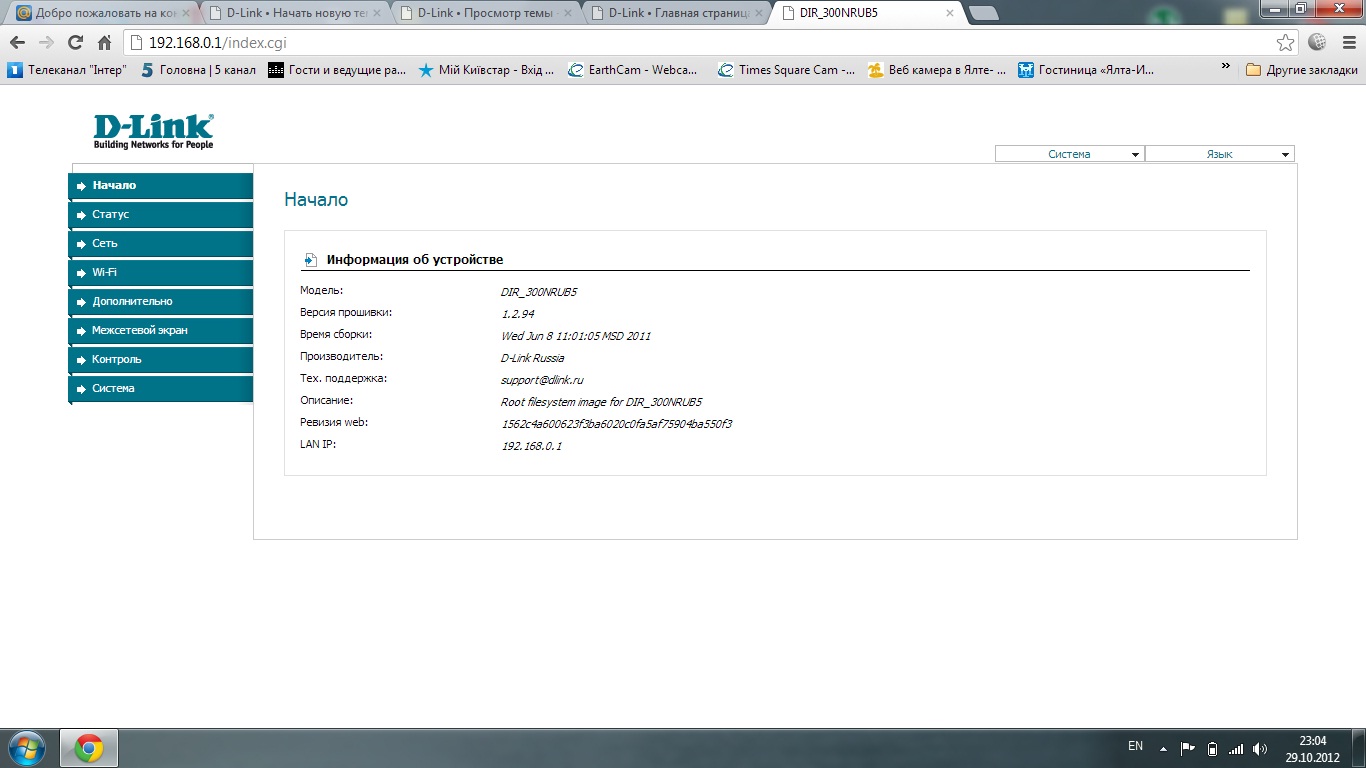Open the 'Дополнительно' sidebar section
1366x768 pixels.
pos(161,302)
